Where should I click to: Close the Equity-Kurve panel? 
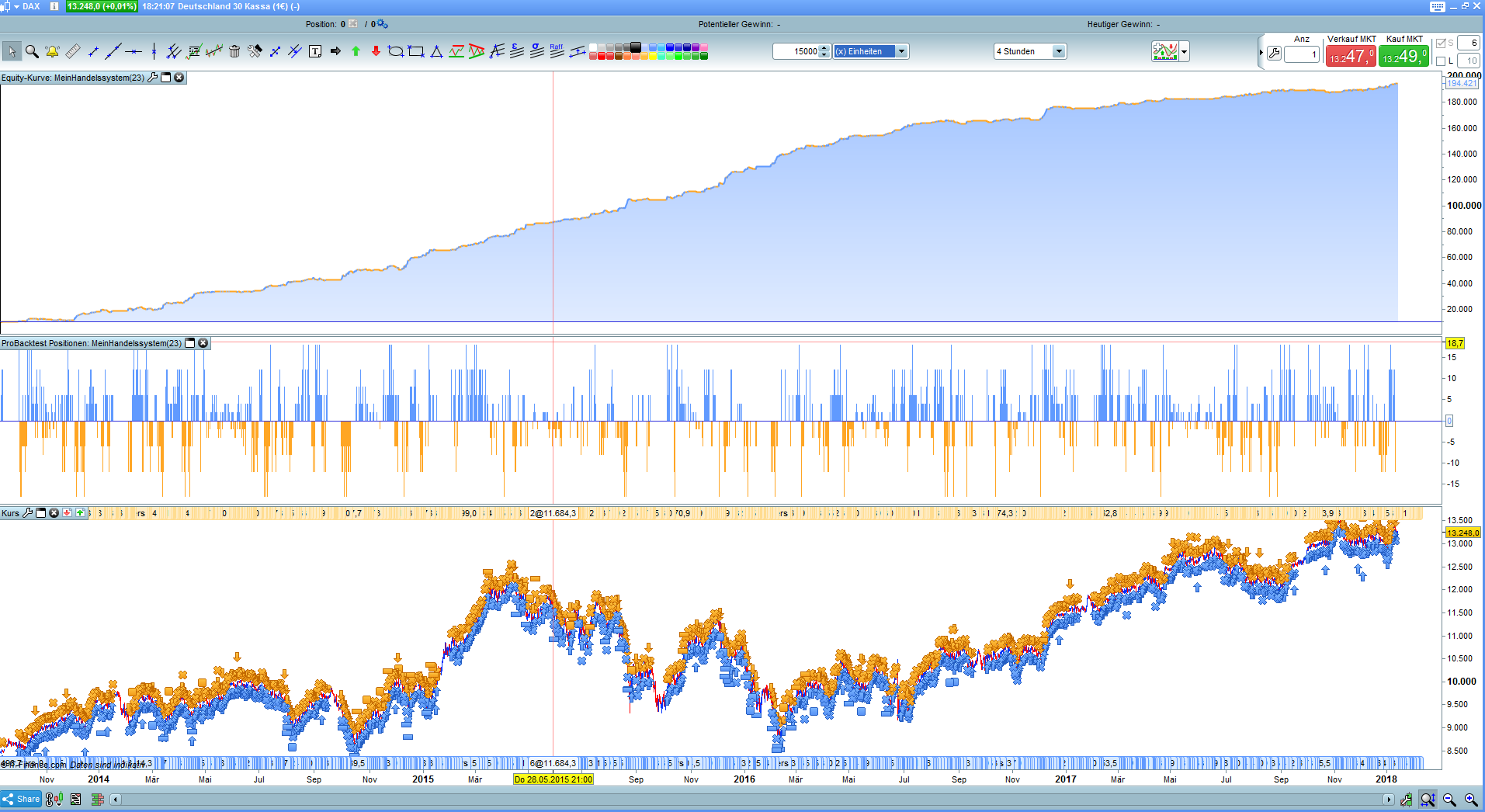coord(179,78)
